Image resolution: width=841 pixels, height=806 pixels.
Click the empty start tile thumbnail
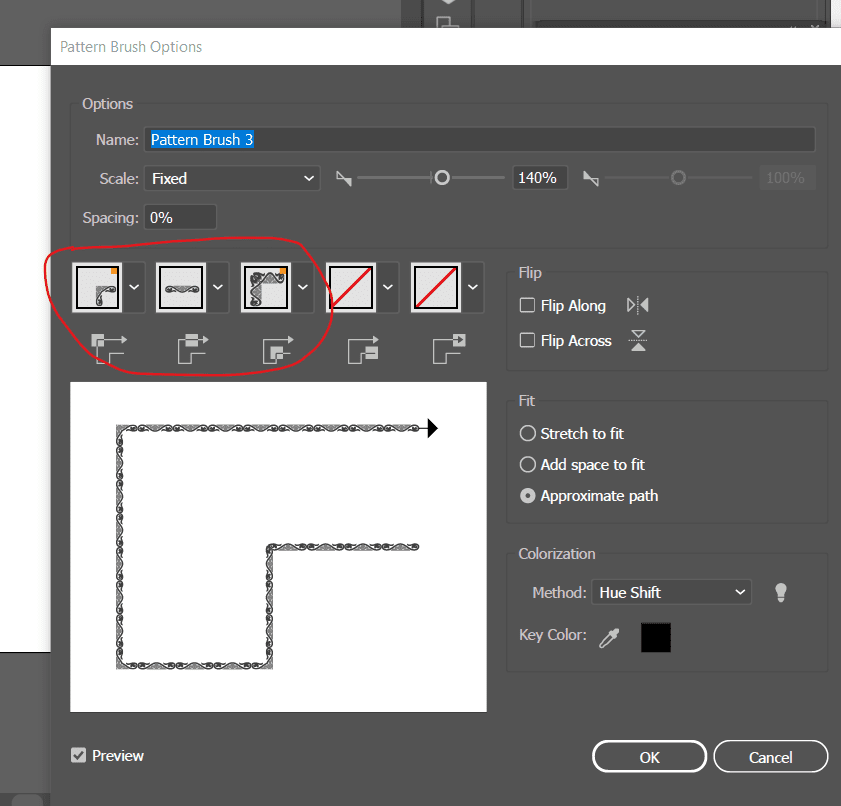click(351, 287)
